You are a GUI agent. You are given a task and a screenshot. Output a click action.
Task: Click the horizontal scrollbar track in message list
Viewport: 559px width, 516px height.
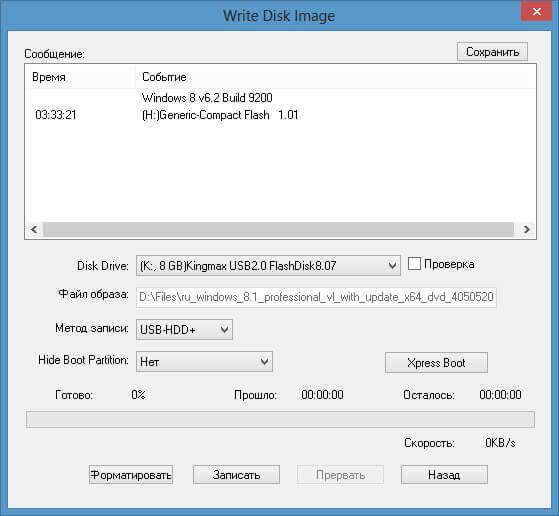click(278, 229)
